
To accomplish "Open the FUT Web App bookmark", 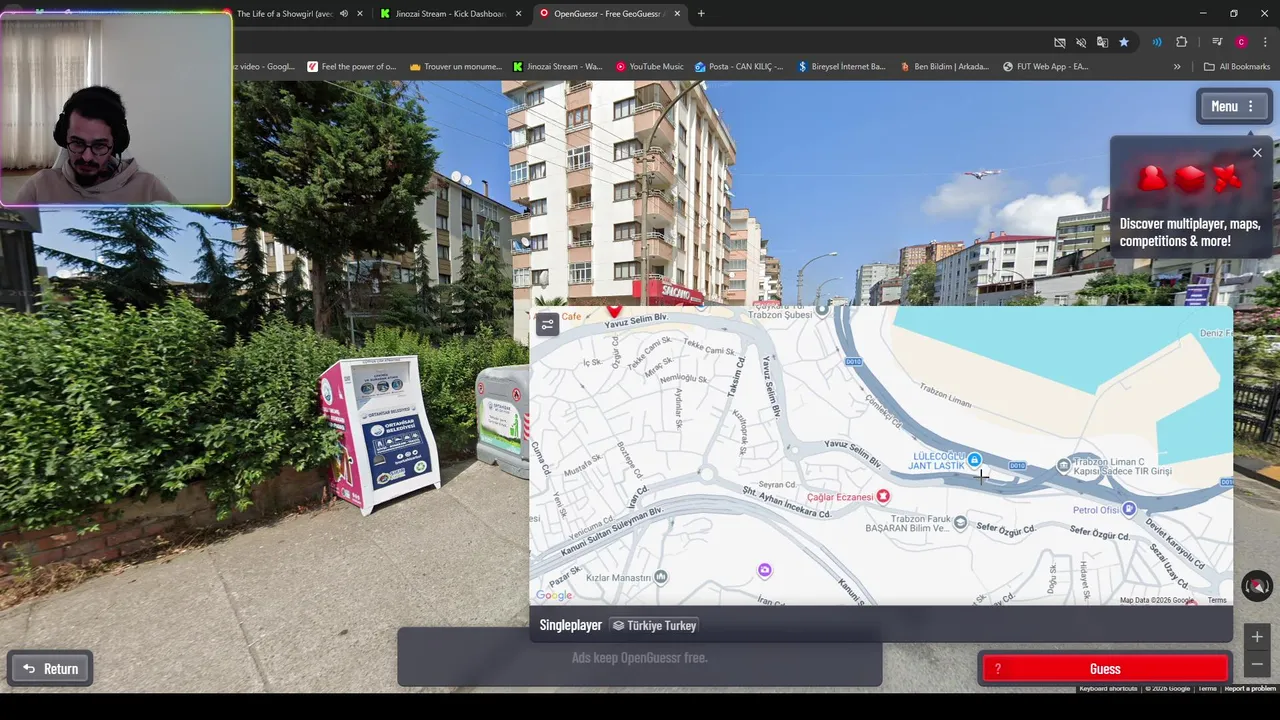I will point(1045,67).
